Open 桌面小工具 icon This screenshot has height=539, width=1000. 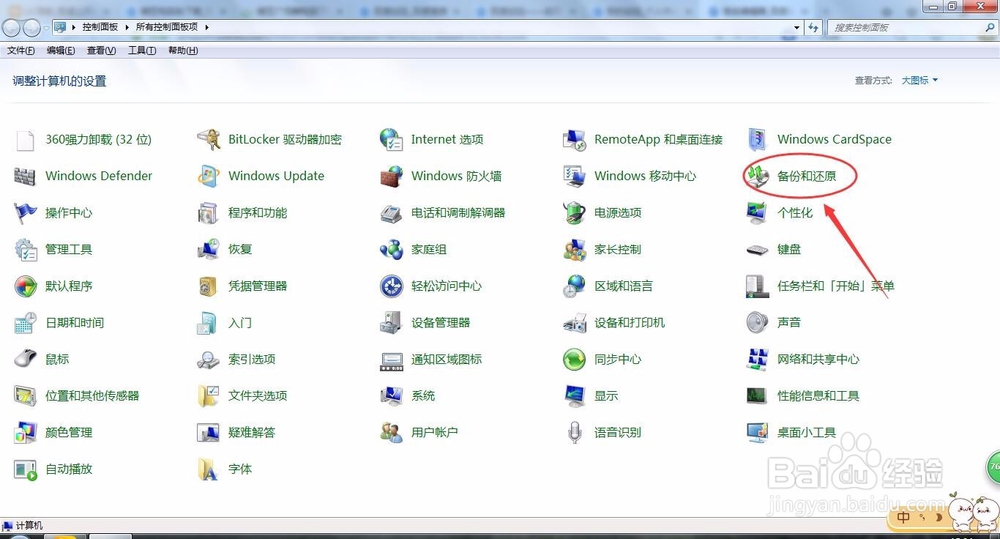[757, 432]
